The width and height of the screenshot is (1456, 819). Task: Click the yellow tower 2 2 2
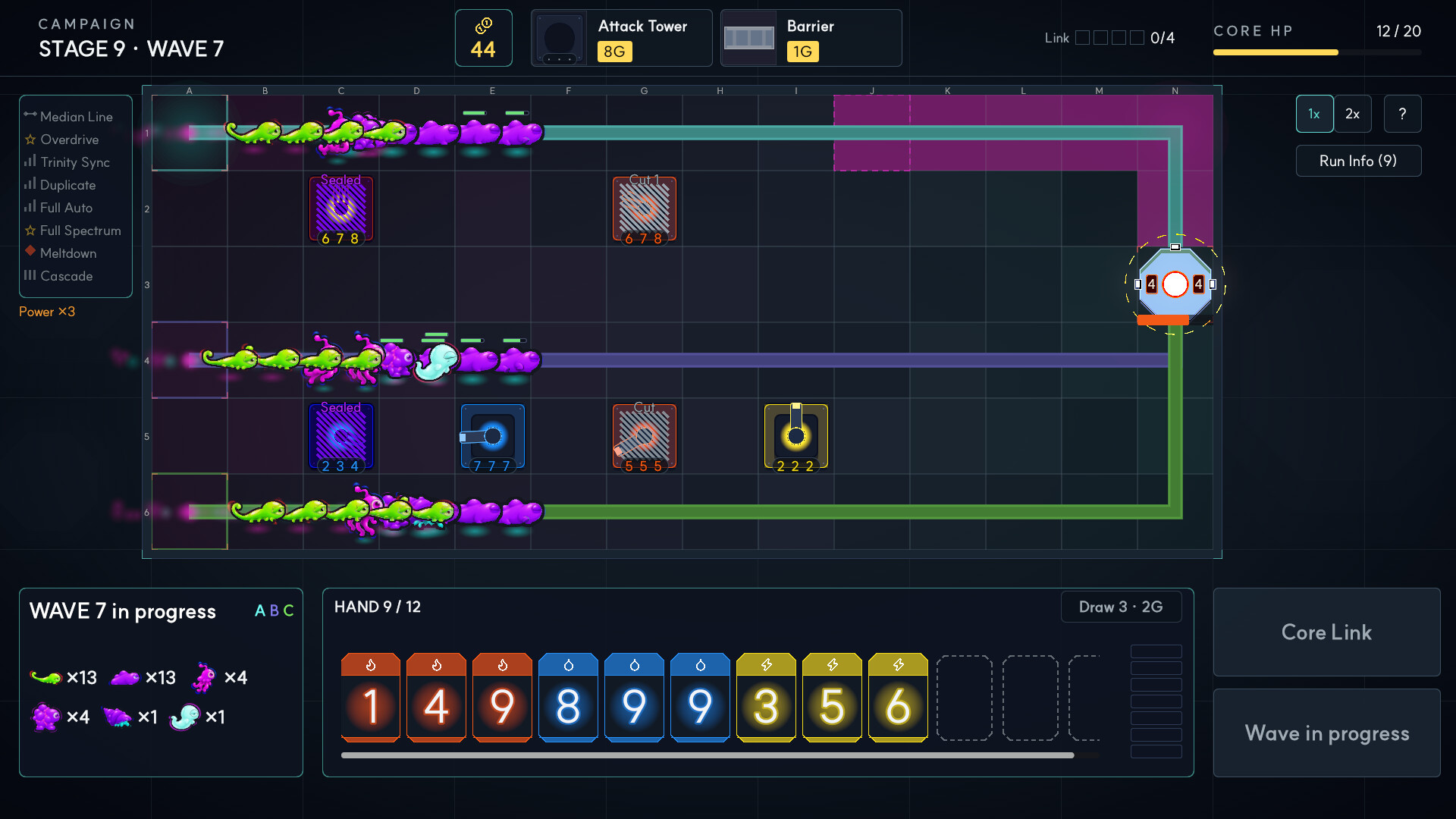(x=796, y=437)
